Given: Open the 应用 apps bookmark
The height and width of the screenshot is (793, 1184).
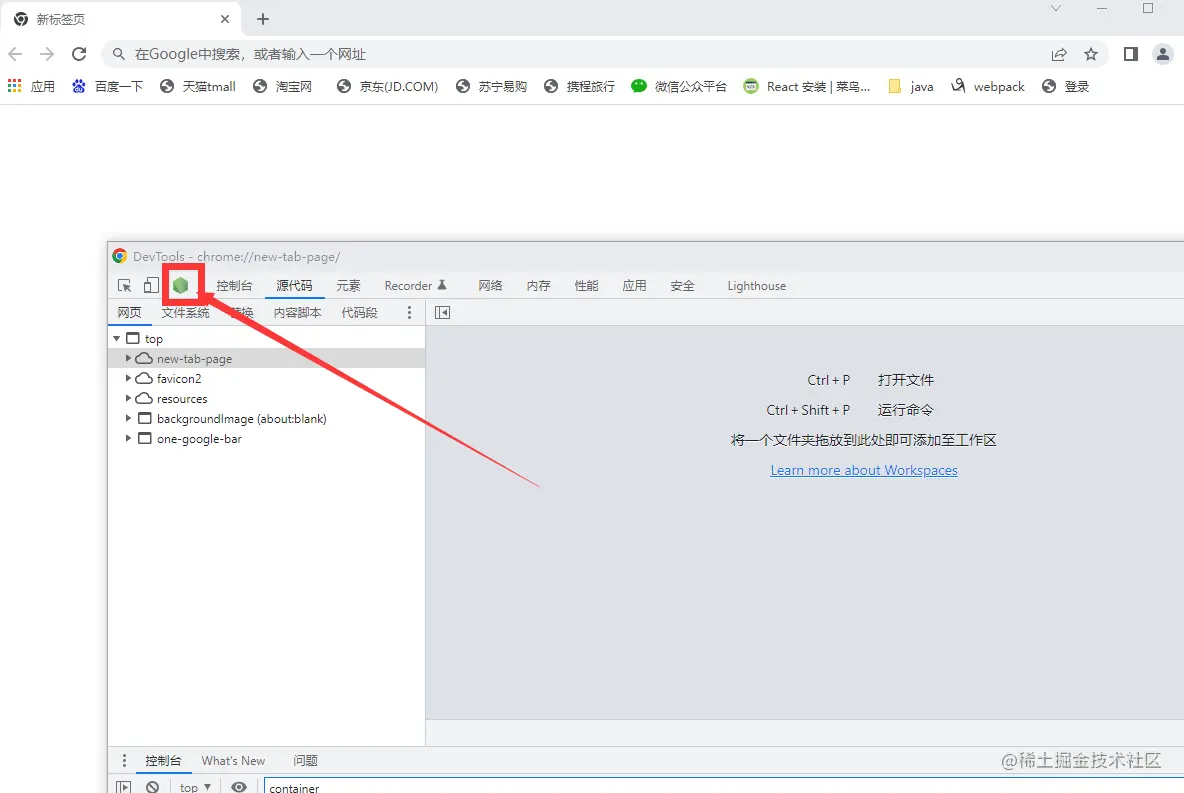Looking at the screenshot, I should [31, 86].
